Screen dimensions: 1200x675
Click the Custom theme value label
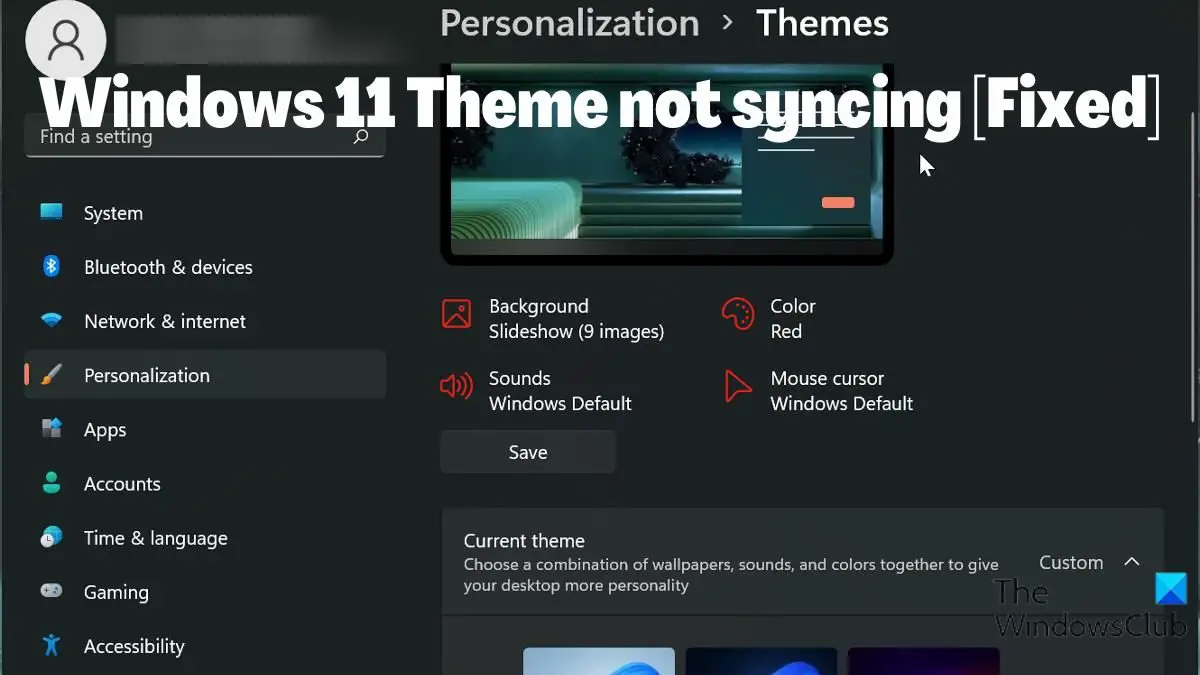(x=1071, y=562)
